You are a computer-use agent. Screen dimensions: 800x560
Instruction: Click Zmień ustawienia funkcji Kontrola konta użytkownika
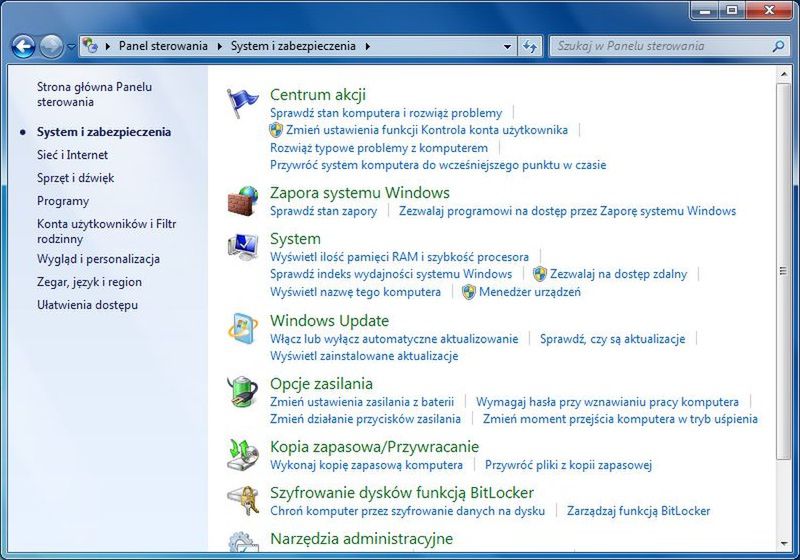click(427, 130)
